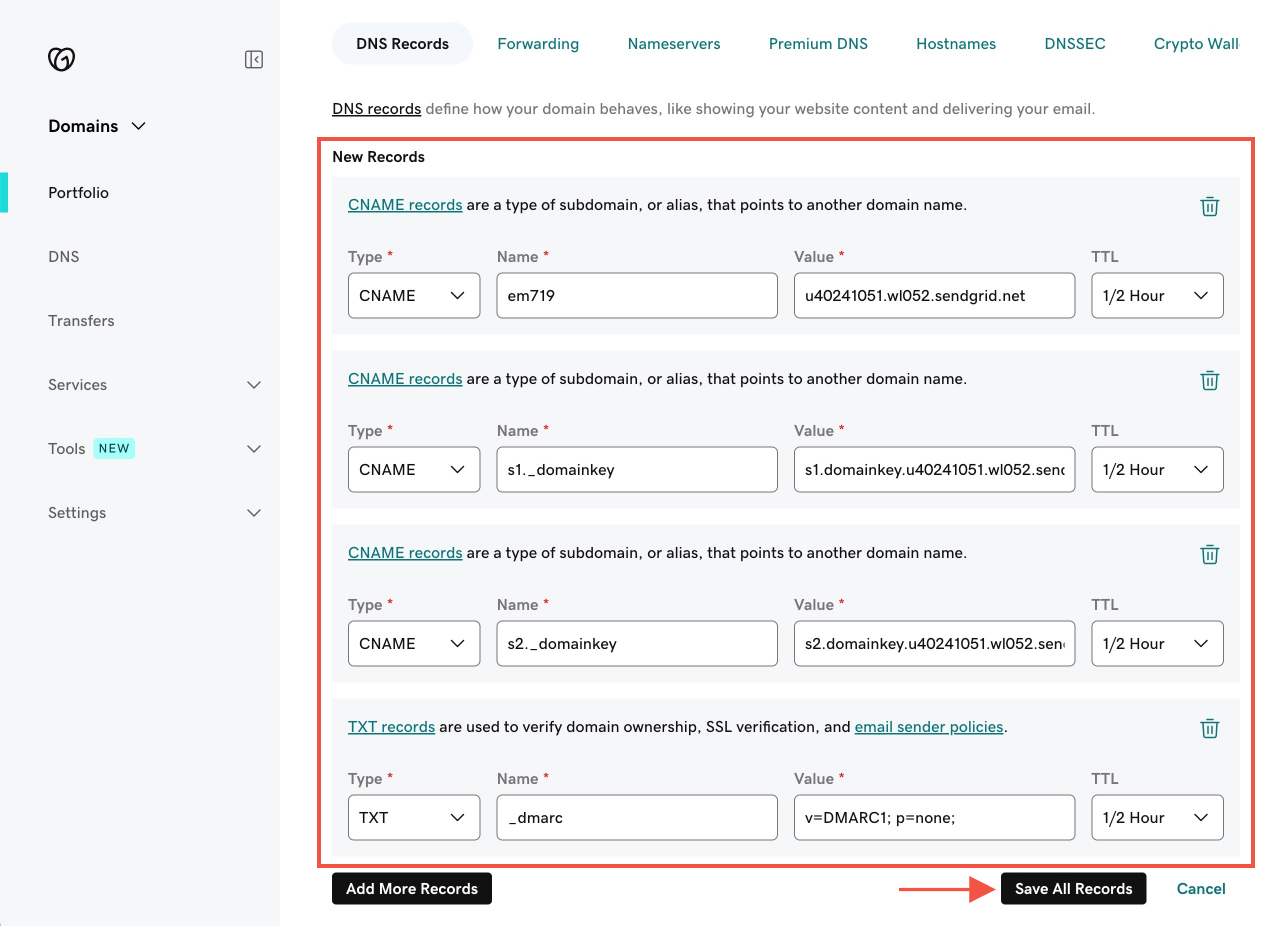The width and height of the screenshot is (1280, 926).
Task: Open the email sender policies link
Action: click(928, 727)
